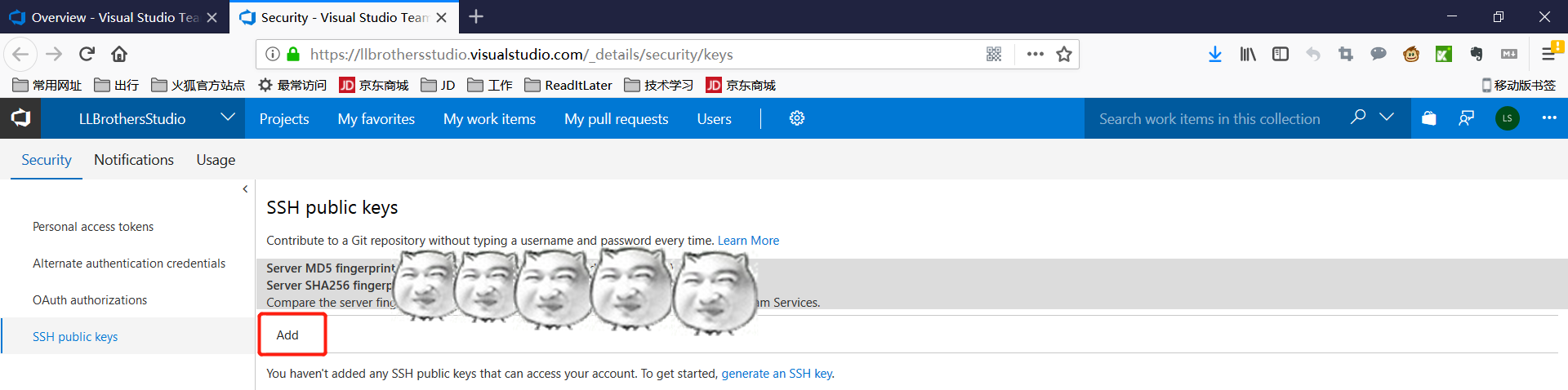Open the 出行 bookmarks folder

coord(116,85)
